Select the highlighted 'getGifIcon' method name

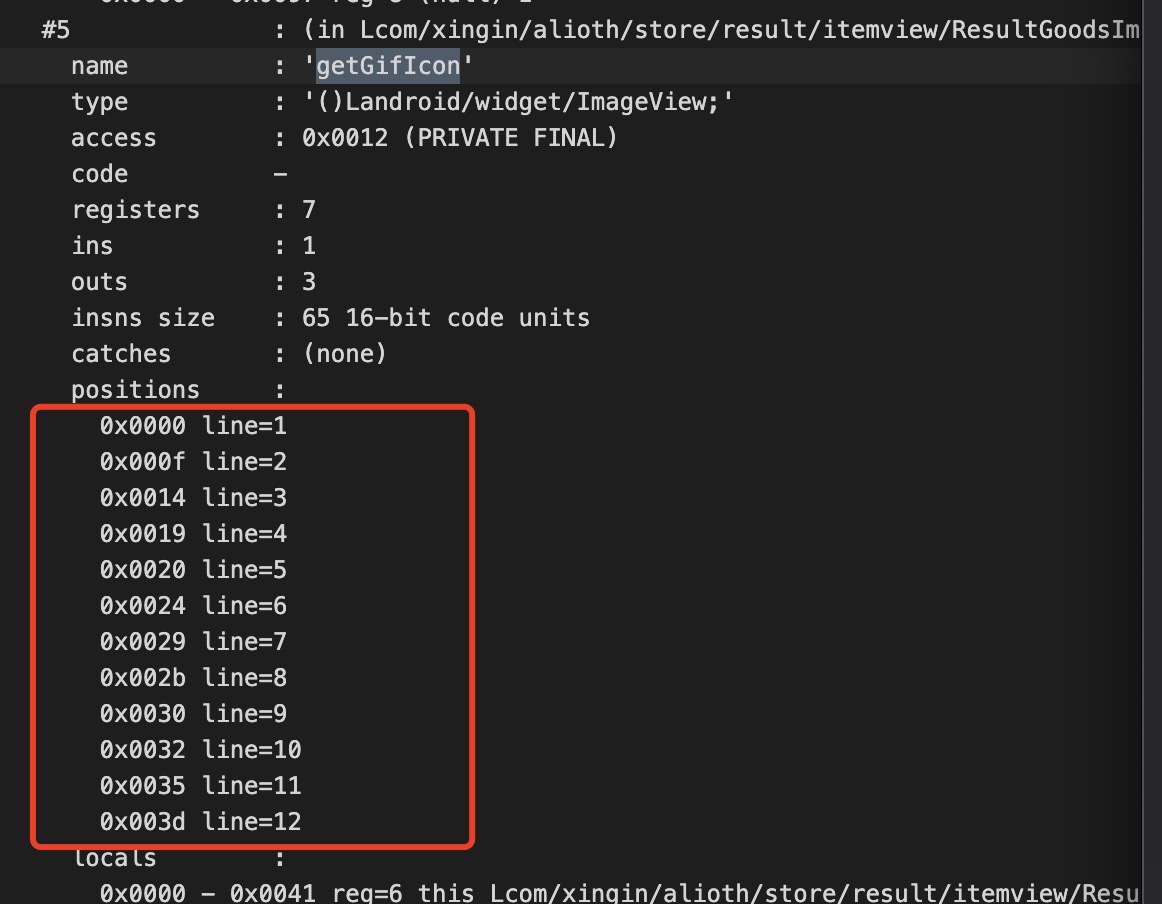pos(388,65)
